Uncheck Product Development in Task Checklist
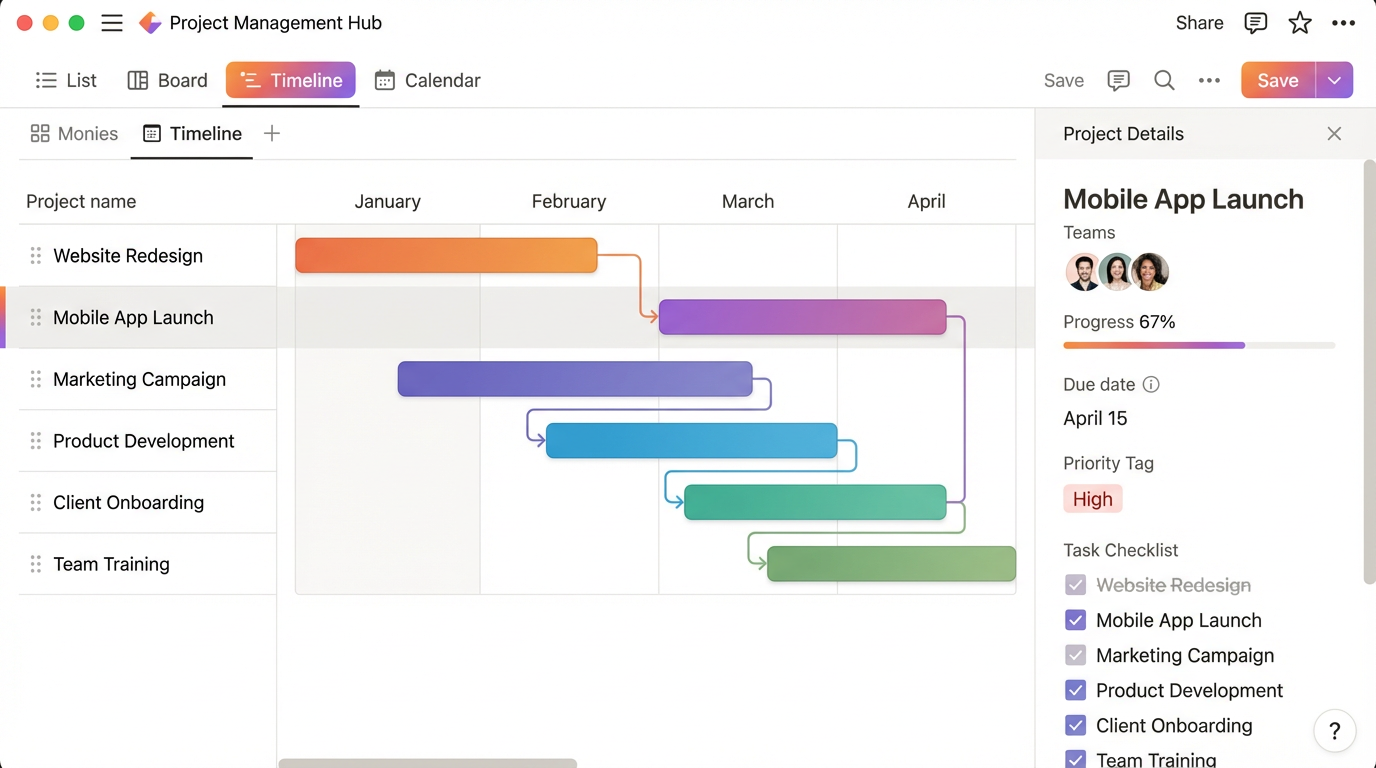The width and height of the screenshot is (1376, 768). [1075, 690]
